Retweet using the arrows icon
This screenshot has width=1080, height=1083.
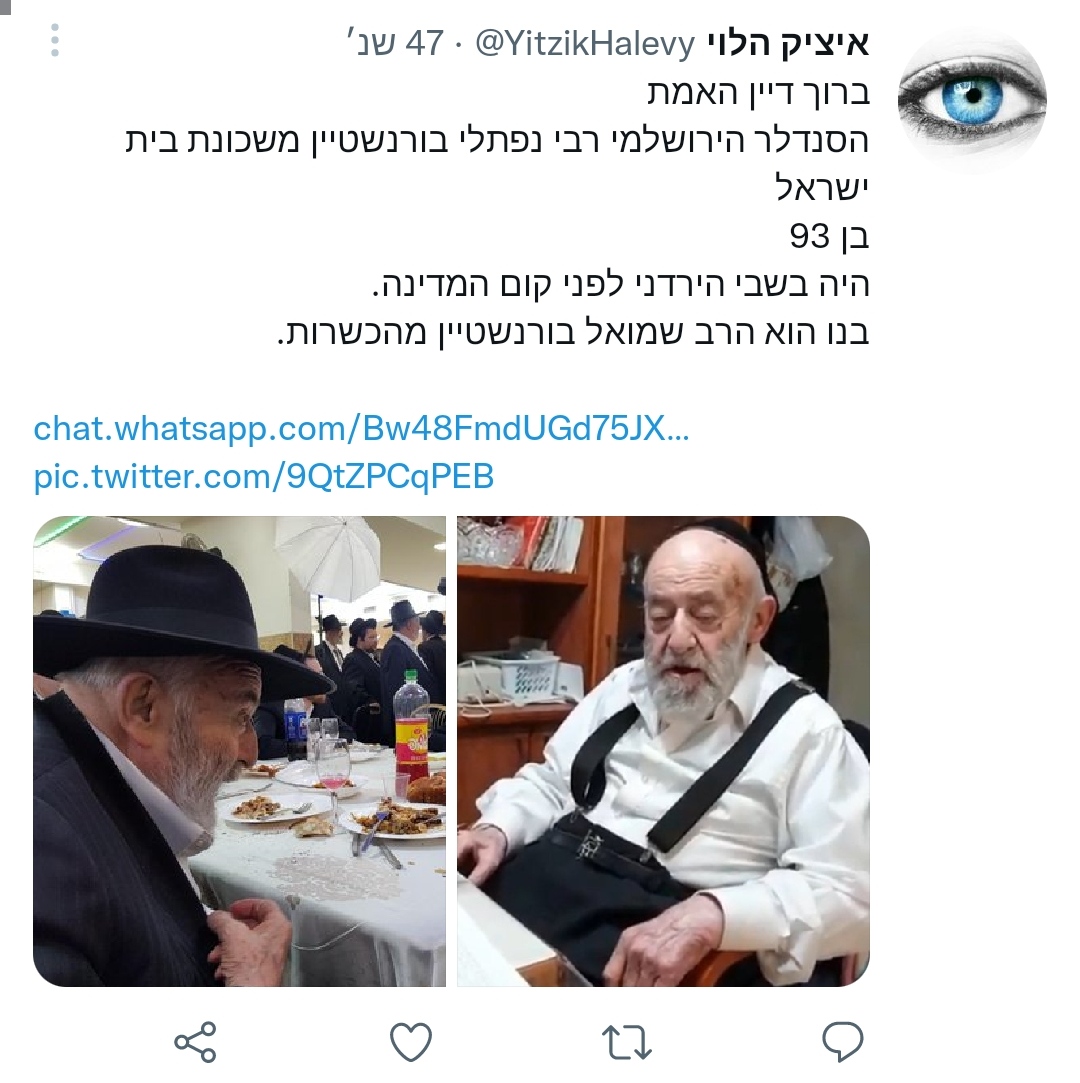coord(626,1042)
